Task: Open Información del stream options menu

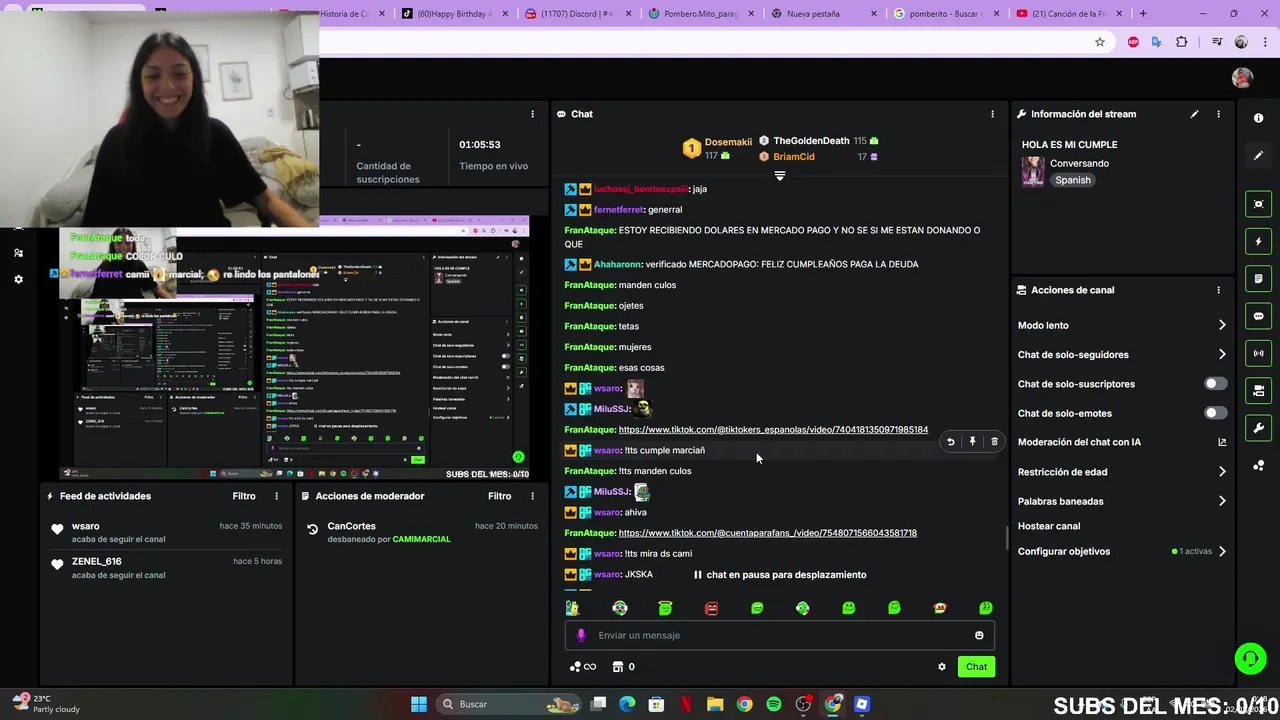Action: [x=1218, y=114]
